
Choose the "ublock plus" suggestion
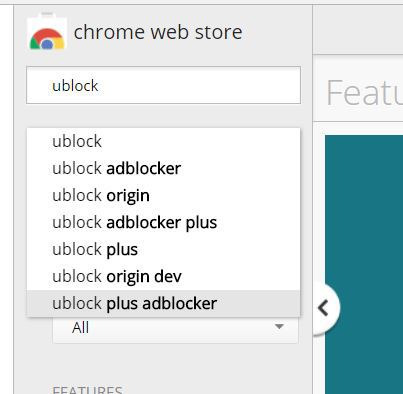click(163, 249)
